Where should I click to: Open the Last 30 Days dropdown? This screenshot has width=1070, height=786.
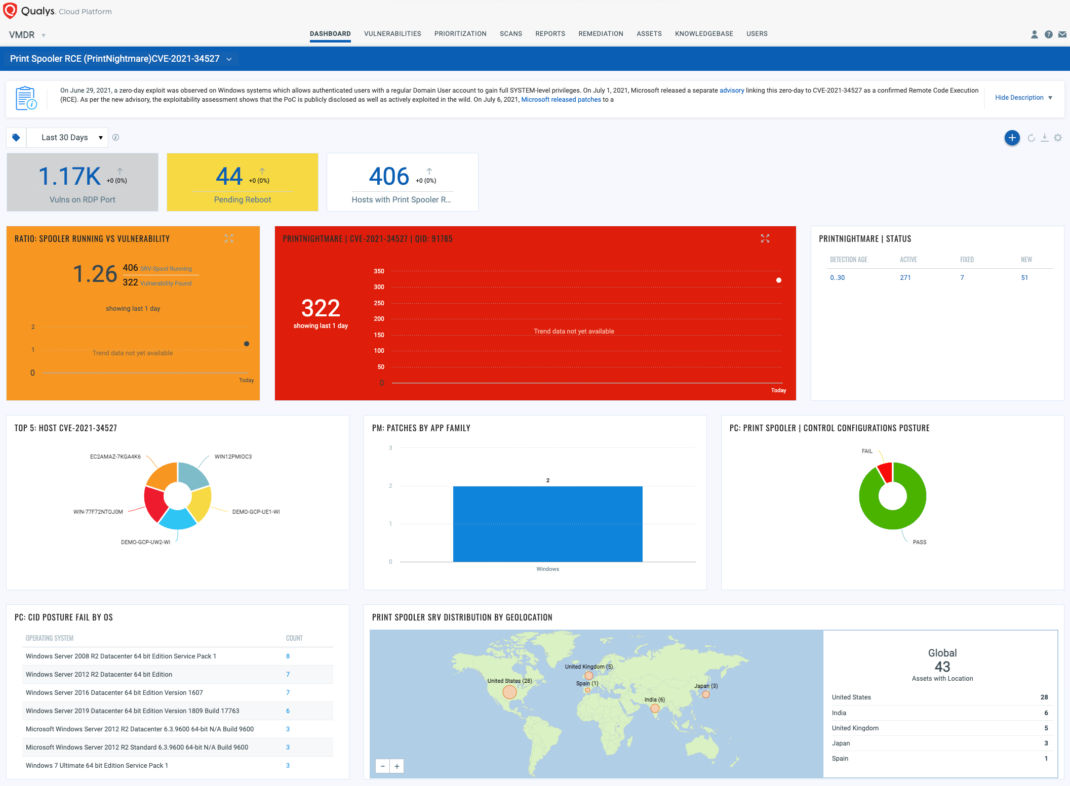(67, 137)
